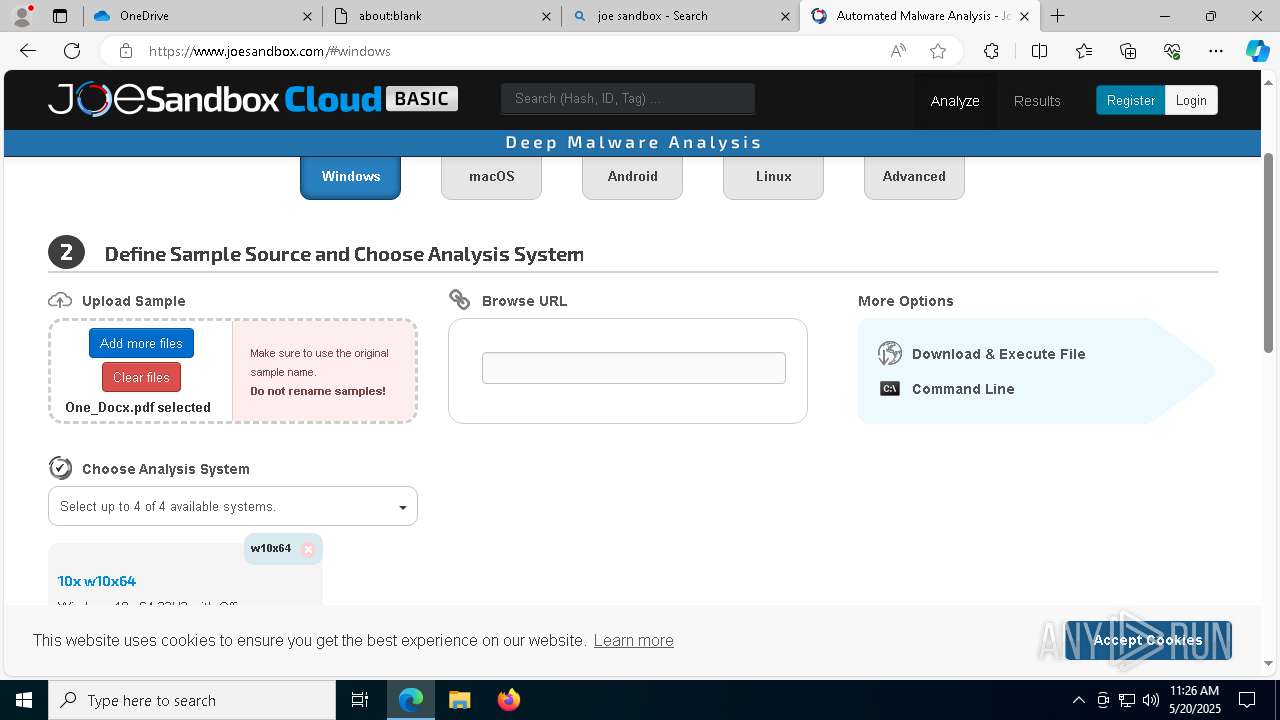Switch to the about:blank tab

pos(440,16)
